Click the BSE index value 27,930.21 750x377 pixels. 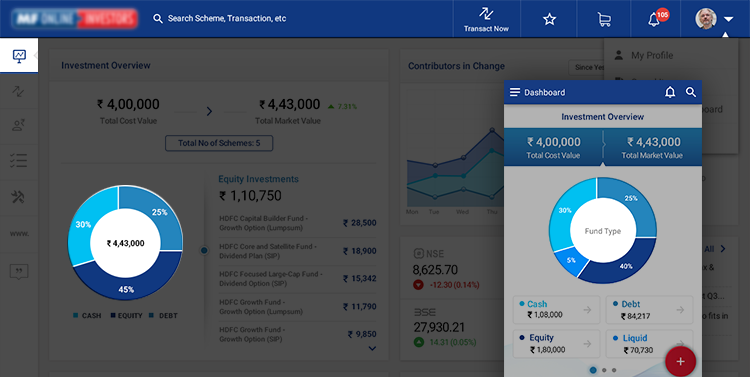pos(439,328)
